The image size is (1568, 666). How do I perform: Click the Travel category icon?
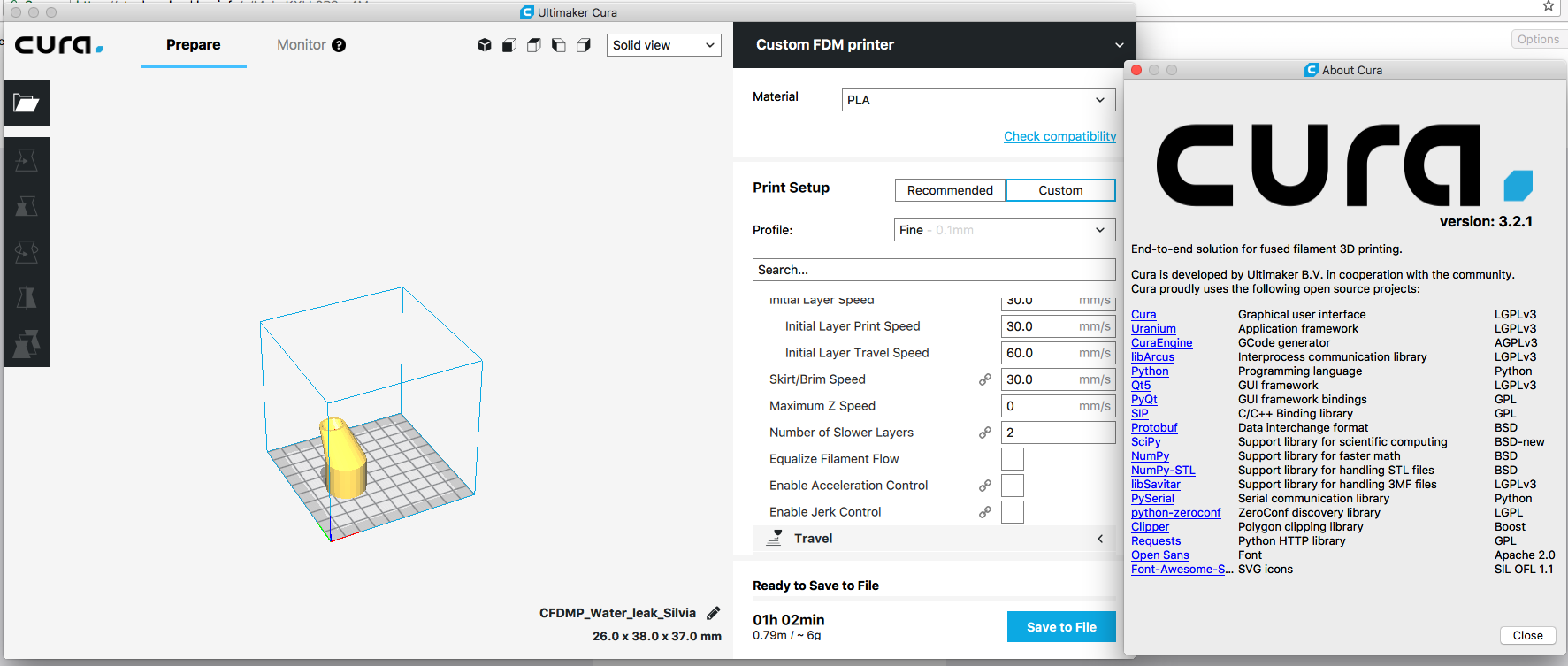click(774, 538)
